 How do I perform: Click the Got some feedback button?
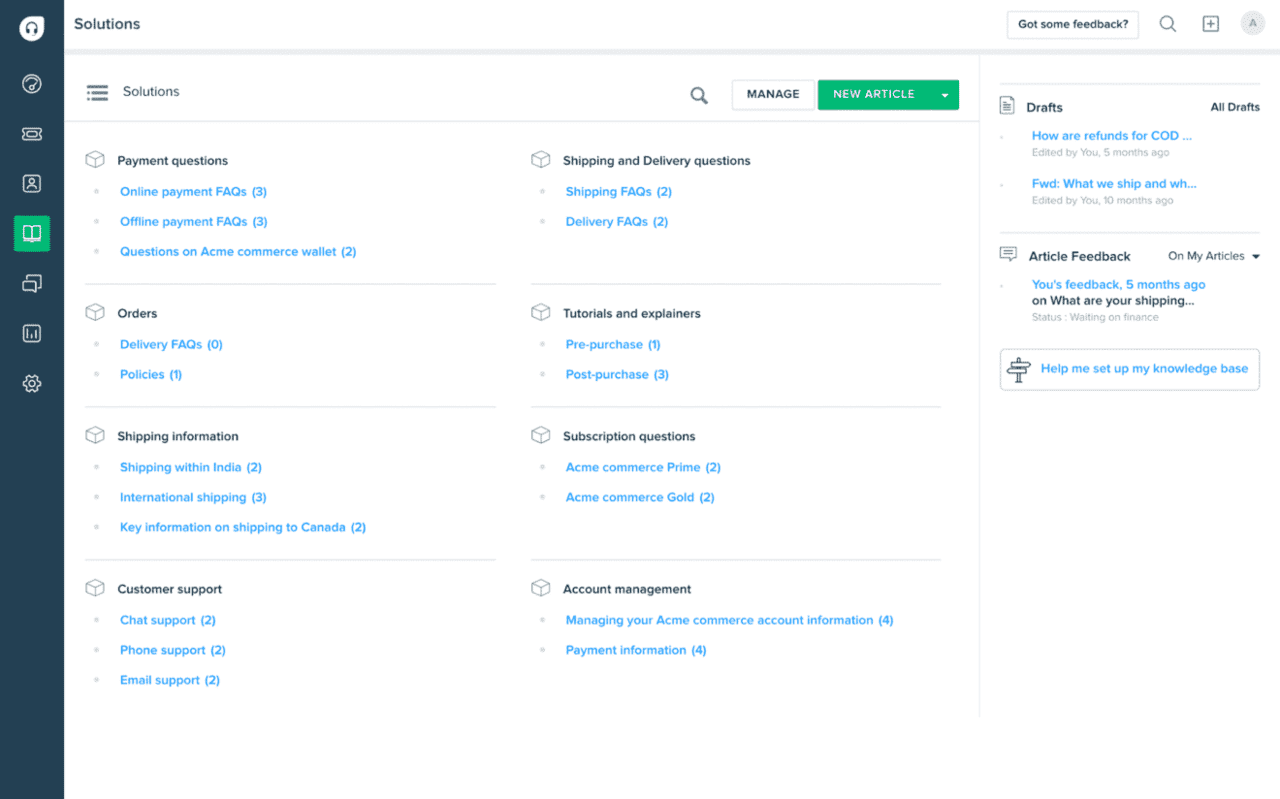pyautogui.click(x=1072, y=25)
